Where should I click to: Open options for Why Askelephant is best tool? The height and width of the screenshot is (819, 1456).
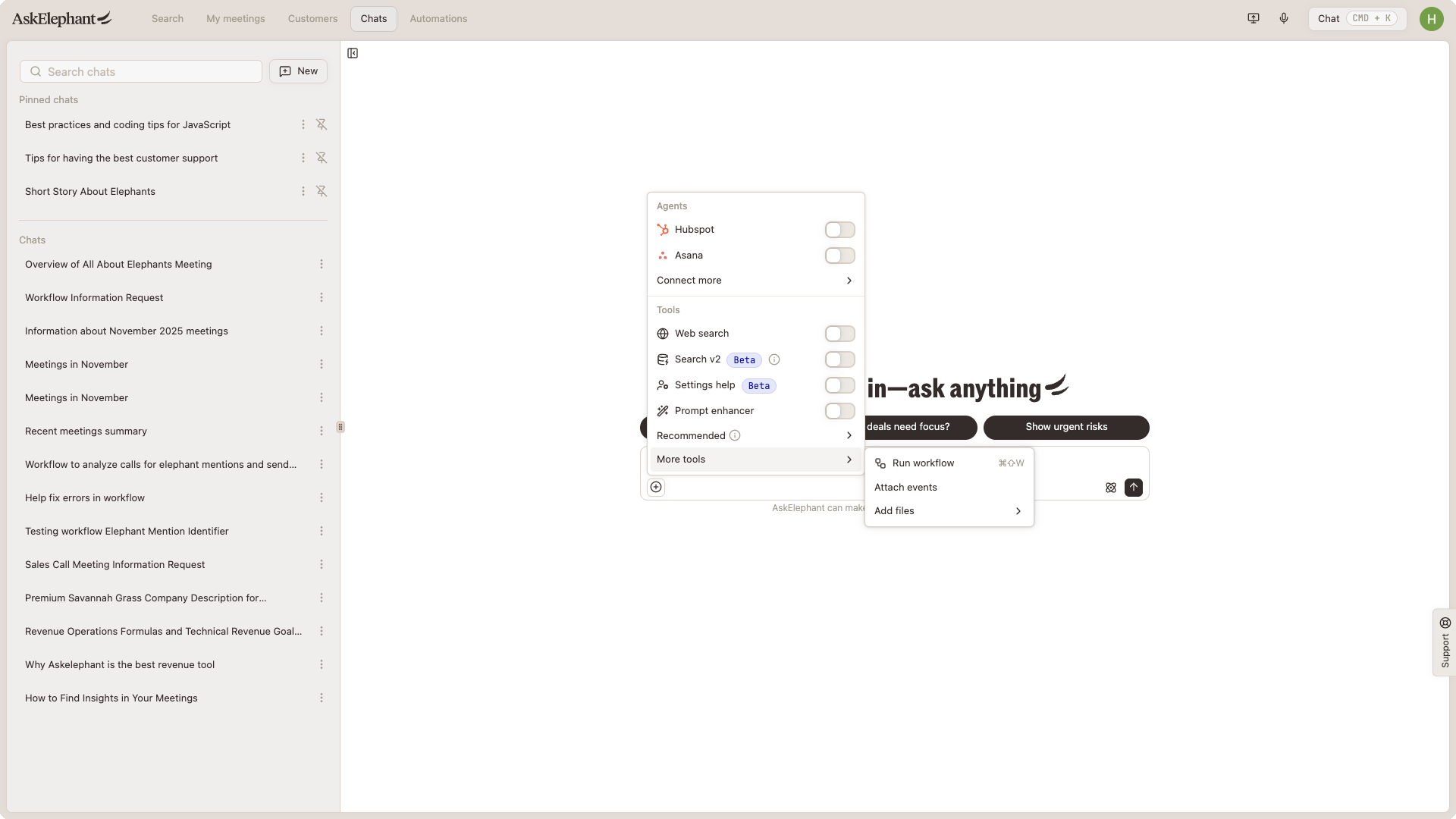click(322, 664)
